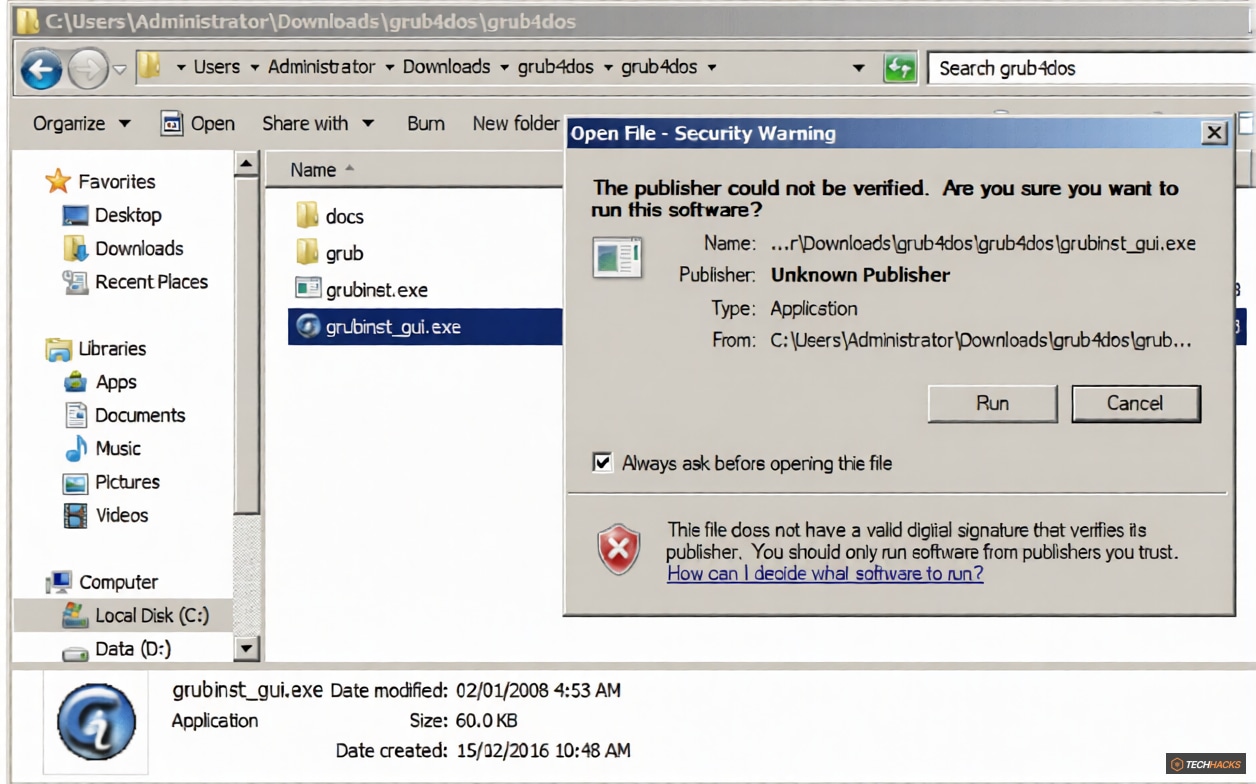Screen dimensions: 1256x784
Task: Click Burn in the toolbar
Action: tap(426, 123)
